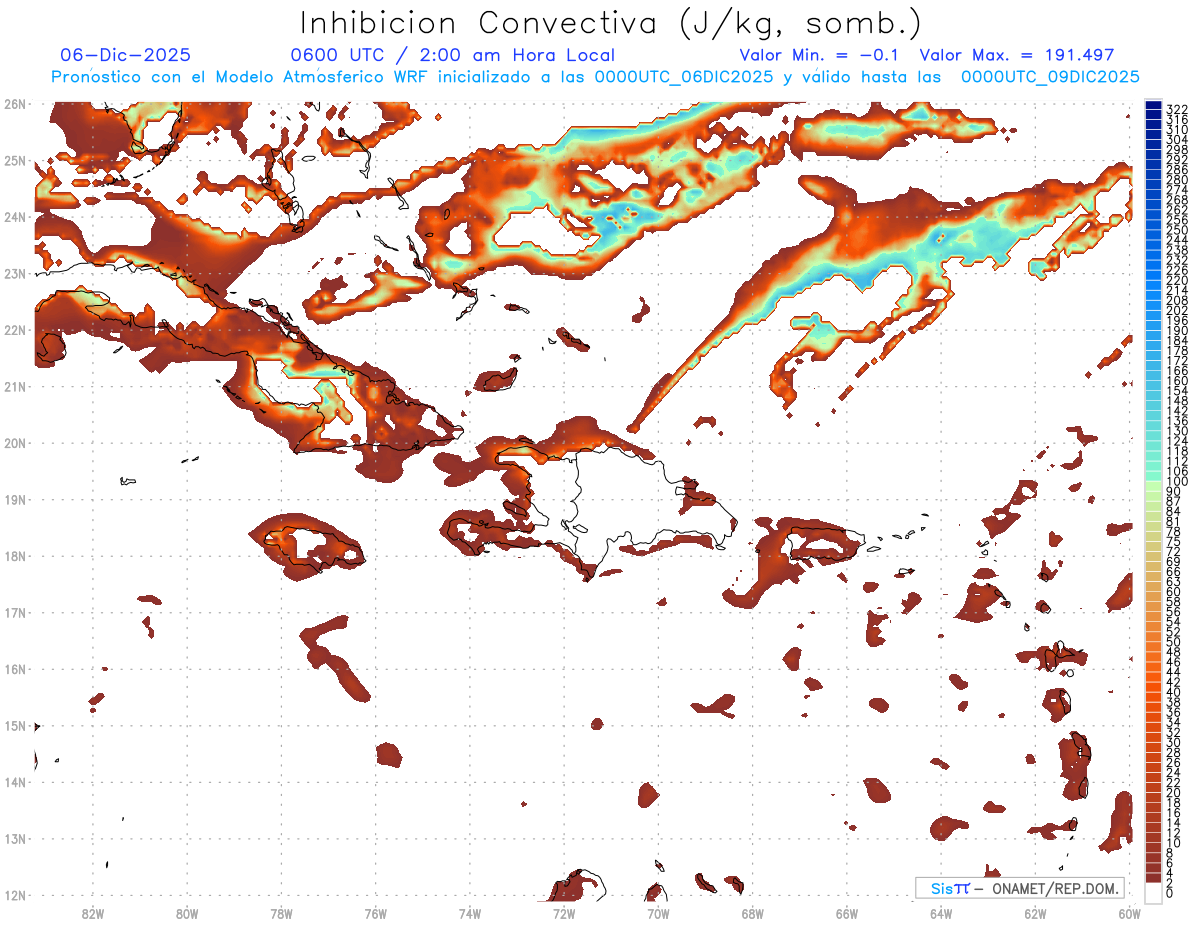Click the 24N latitude label
The height and width of the screenshot is (927, 1200).
pos(15,217)
